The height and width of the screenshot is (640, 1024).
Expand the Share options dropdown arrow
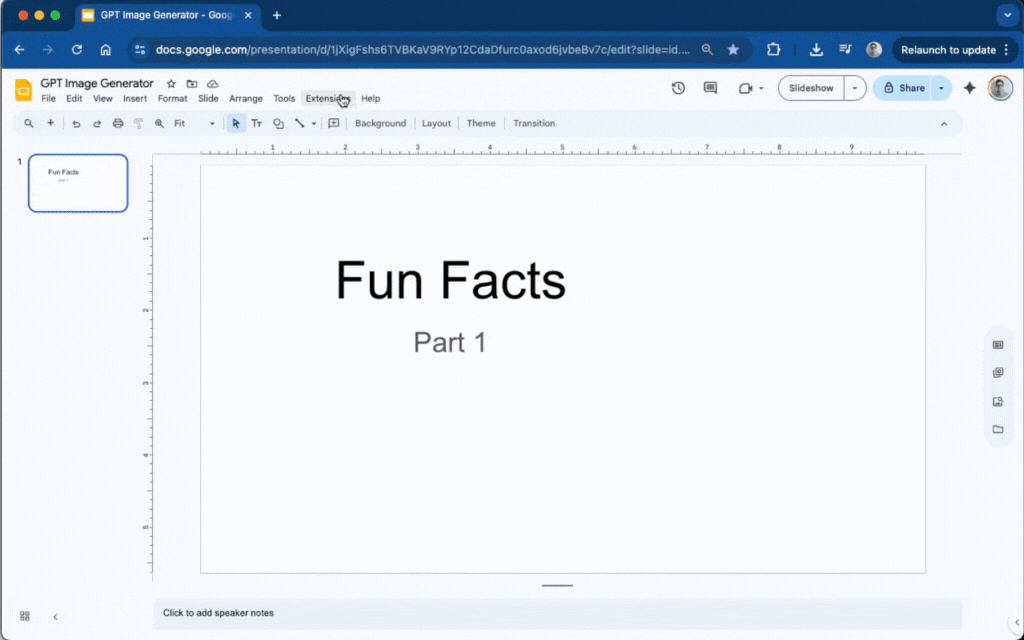tap(941, 88)
